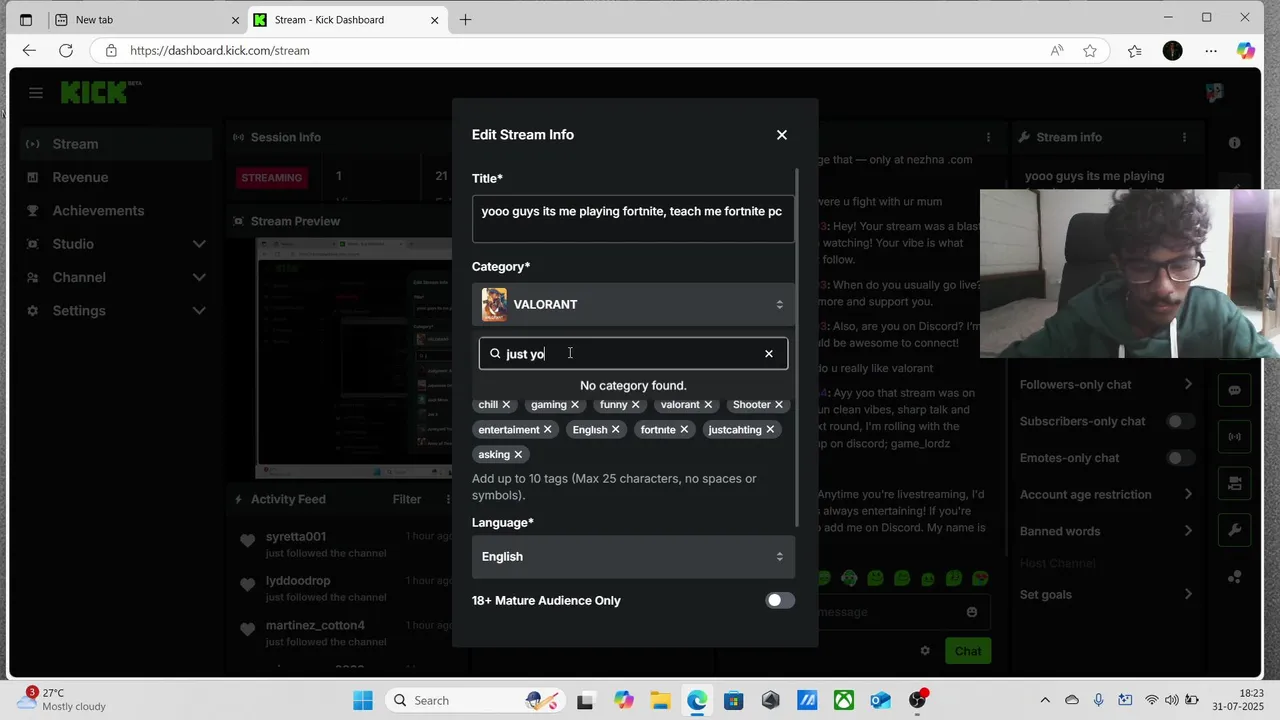The width and height of the screenshot is (1280, 720).
Task: Open emoji picker in message box
Action: coord(972,612)
